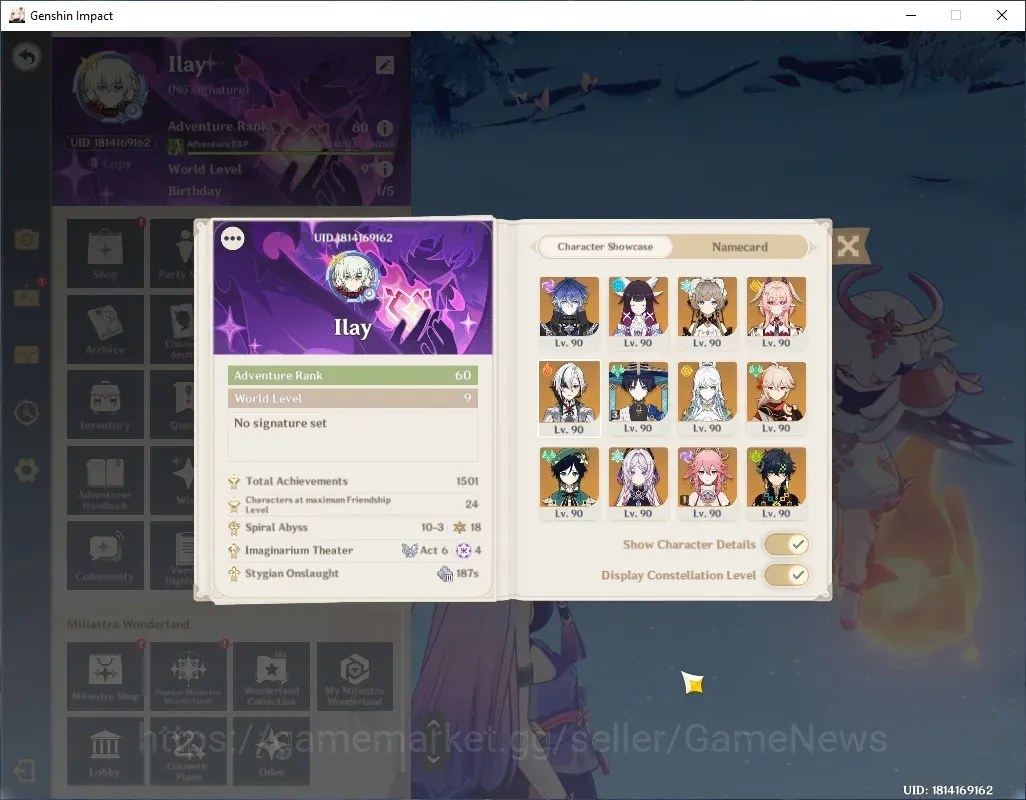Open the Lobby tile

click(x=105, y=752)
